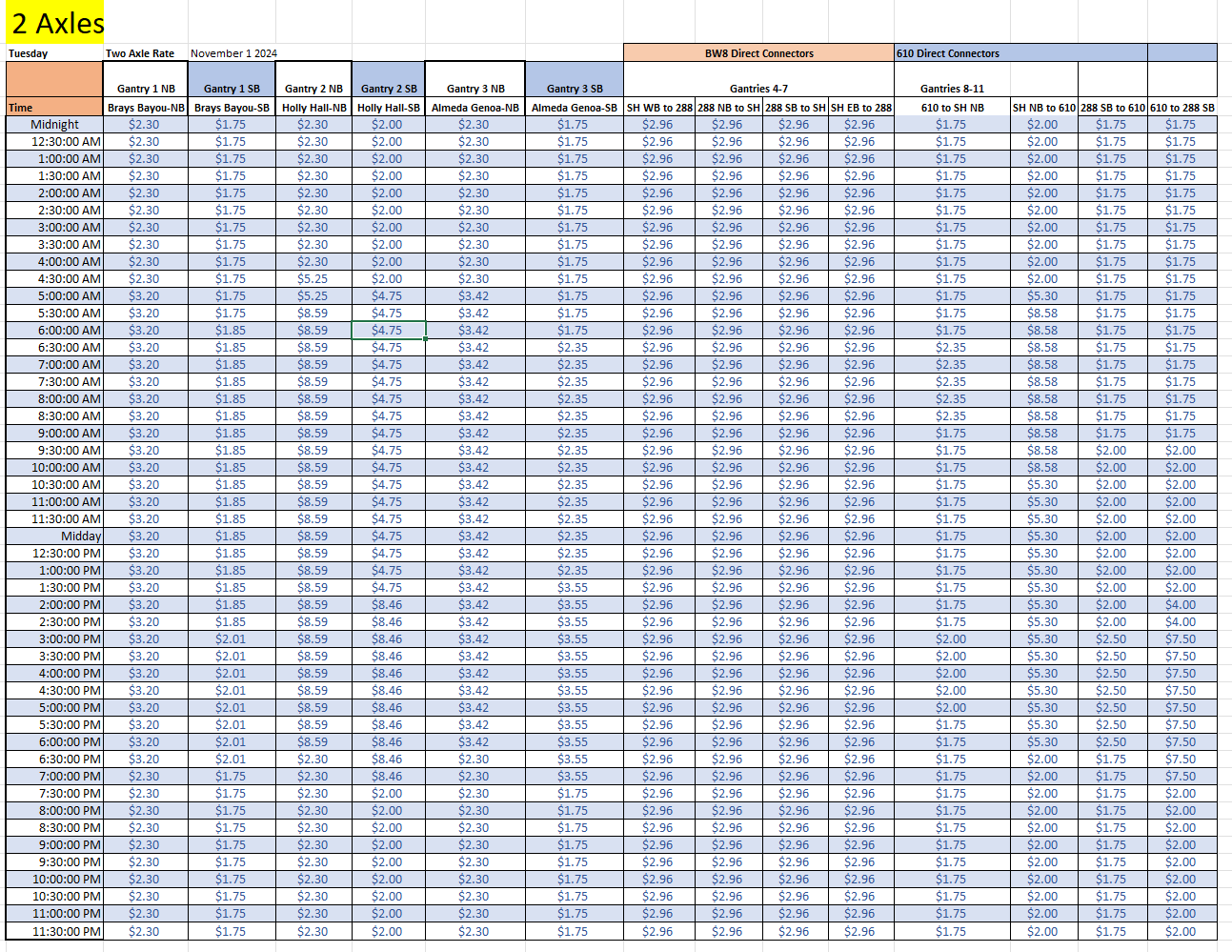Select the yellow "2 Axles" title cell
This screenshot has width=1232, height=952.
[54, 22]
